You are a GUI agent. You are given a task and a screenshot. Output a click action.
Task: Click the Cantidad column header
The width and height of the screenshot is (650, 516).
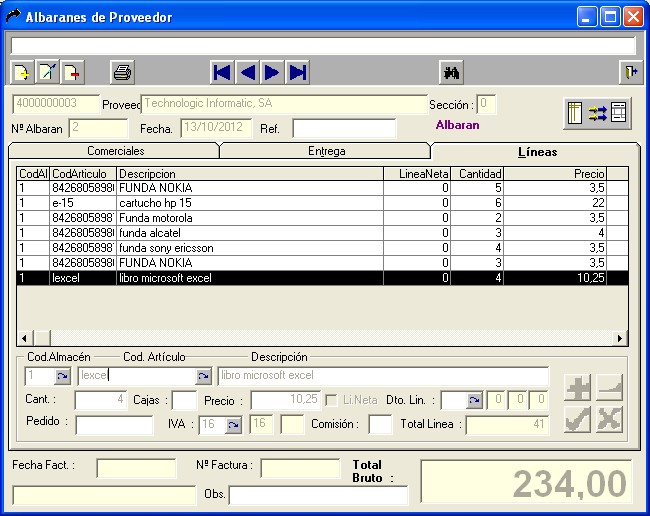point(477,174)
